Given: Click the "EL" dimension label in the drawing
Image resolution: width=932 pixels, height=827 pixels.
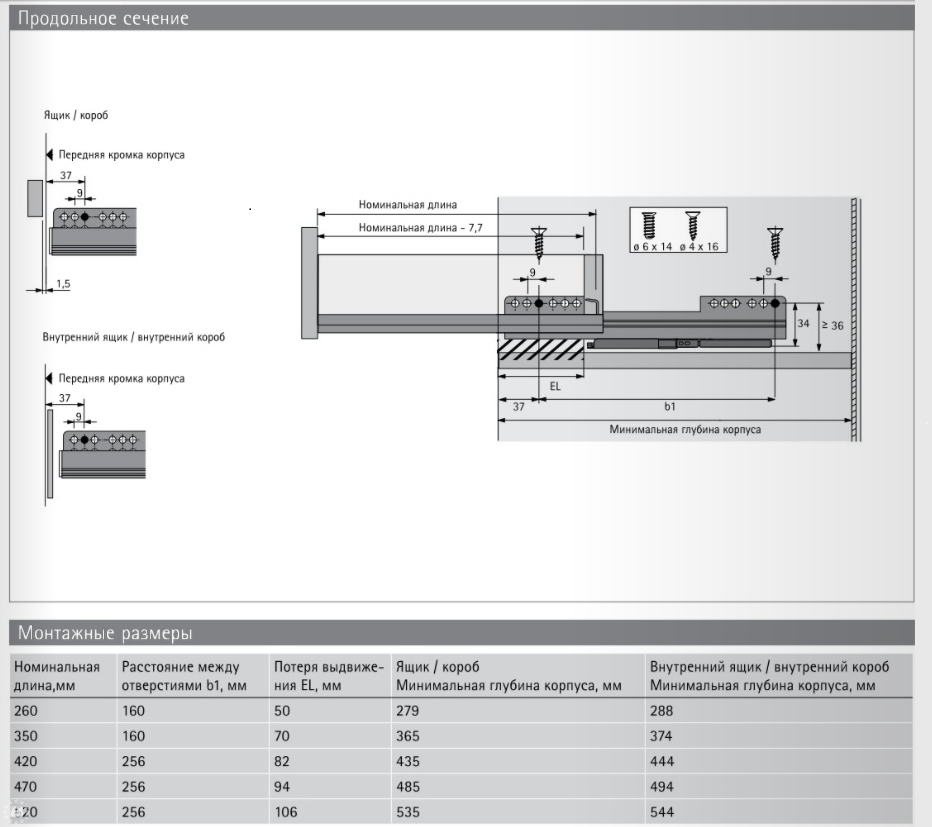Looking at the screenshot, I should (555, 386).
